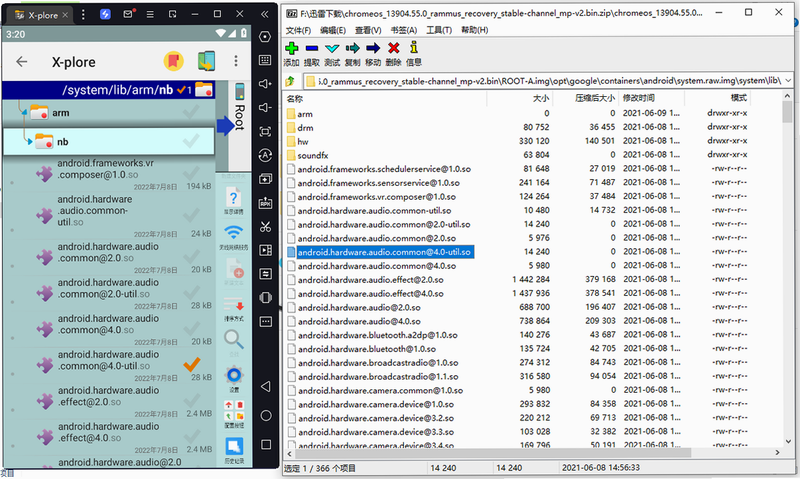The height and width of the screenshot is (479, 800).
Task: Sort by the 修改时间 column header
Action: coord(651,98)
